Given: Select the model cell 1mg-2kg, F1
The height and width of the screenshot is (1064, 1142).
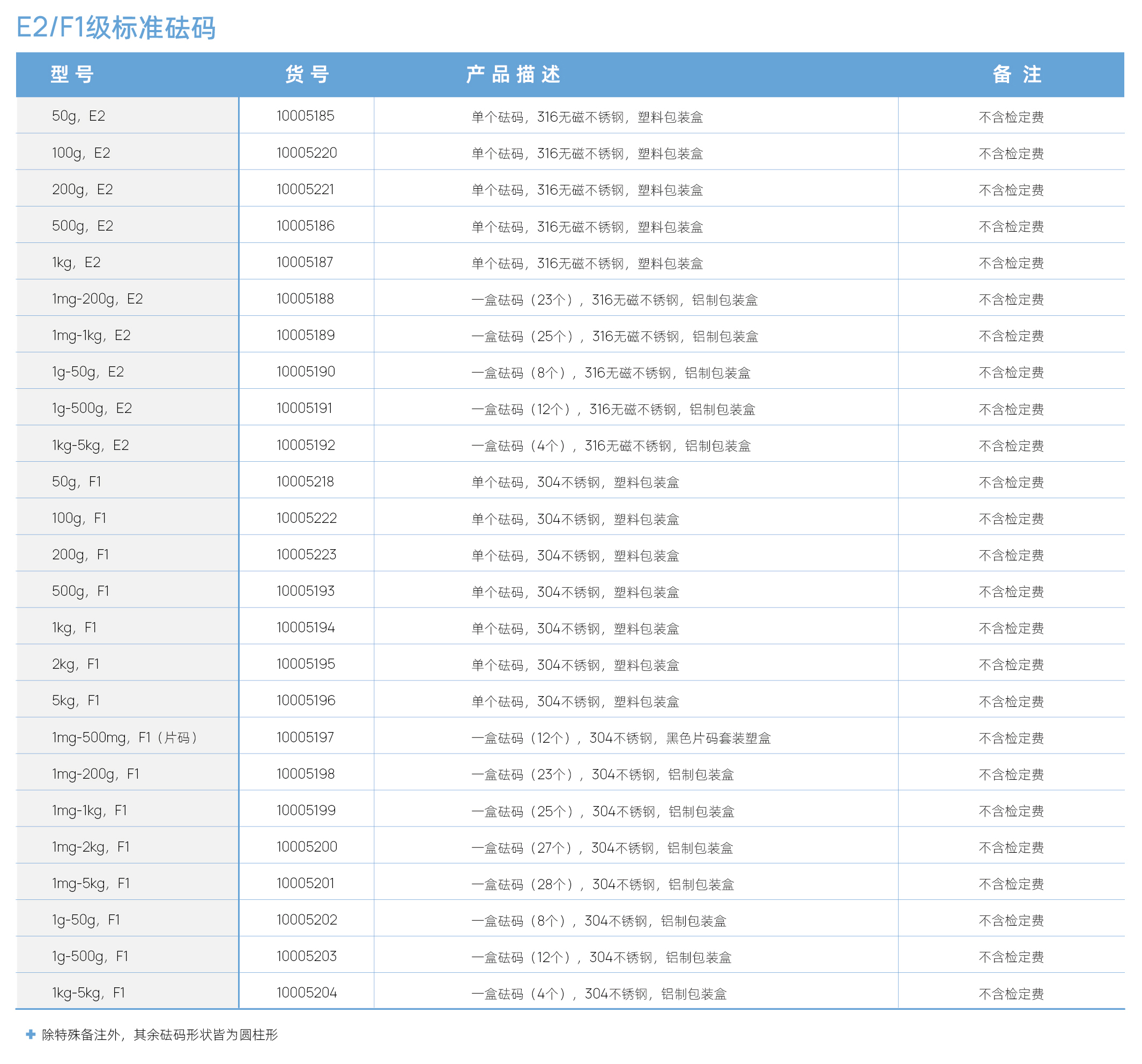Looking at the screenshot, I should [x=91, y=847].
